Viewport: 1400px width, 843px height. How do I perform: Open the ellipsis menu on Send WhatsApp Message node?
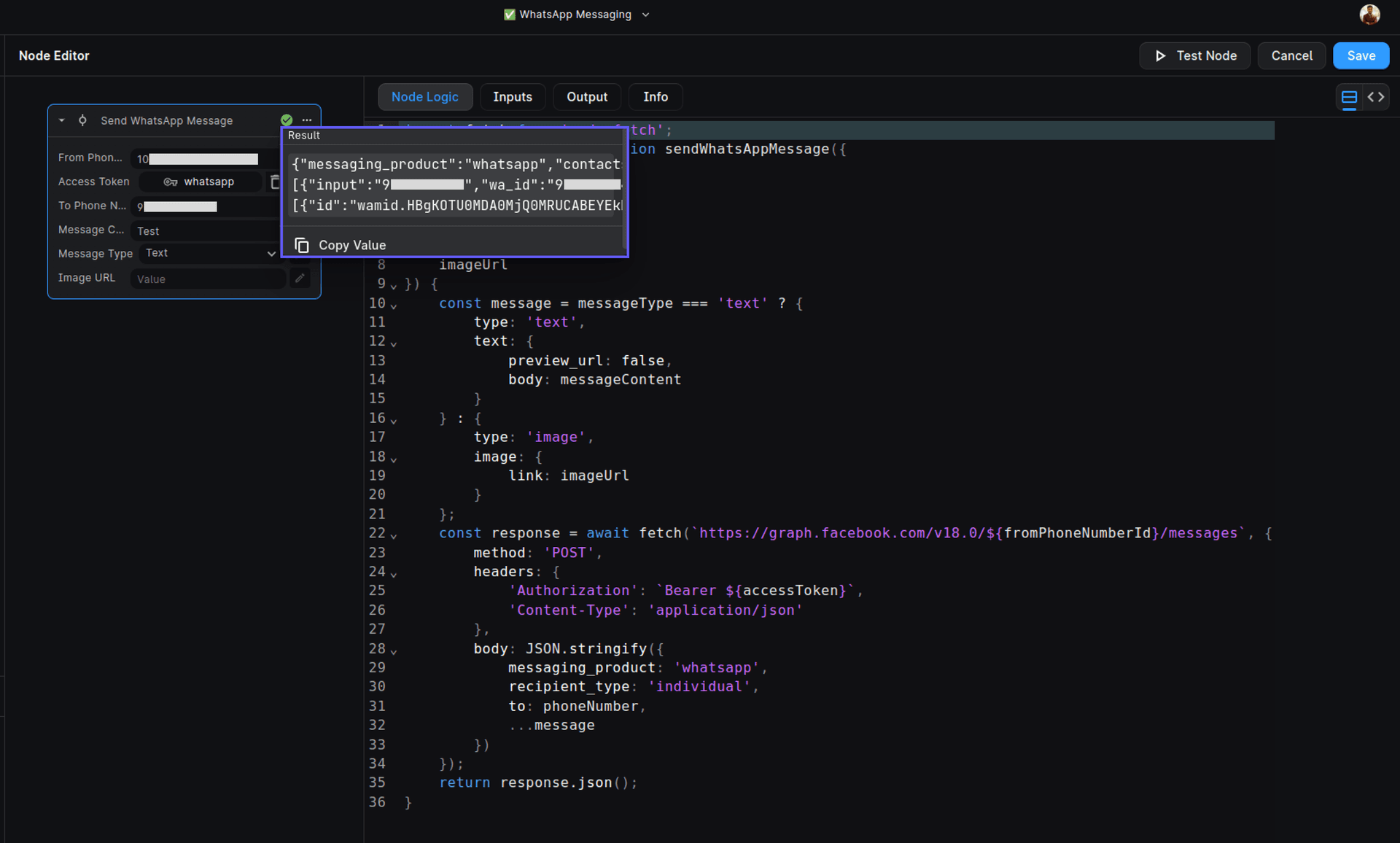(306, 120)
